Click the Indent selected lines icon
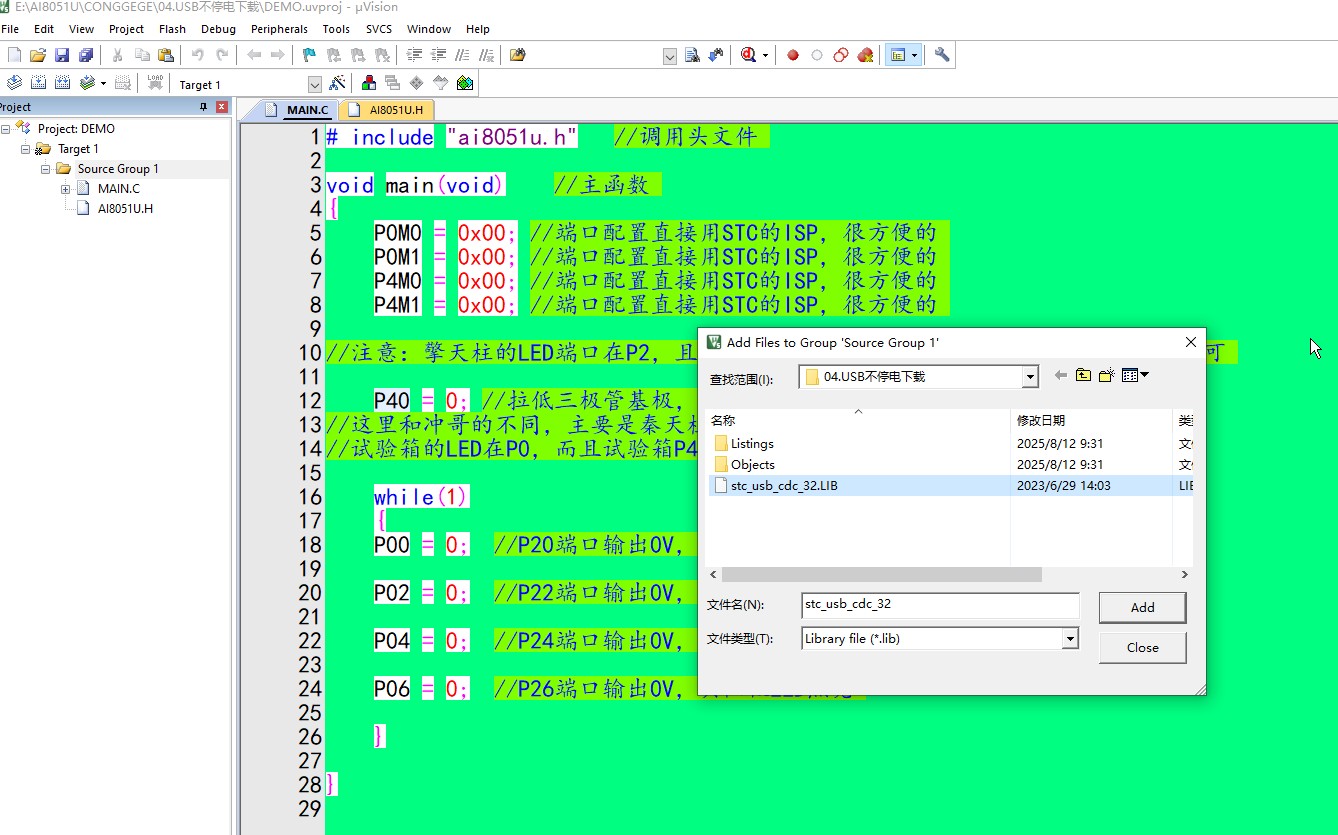 [414, 55]
